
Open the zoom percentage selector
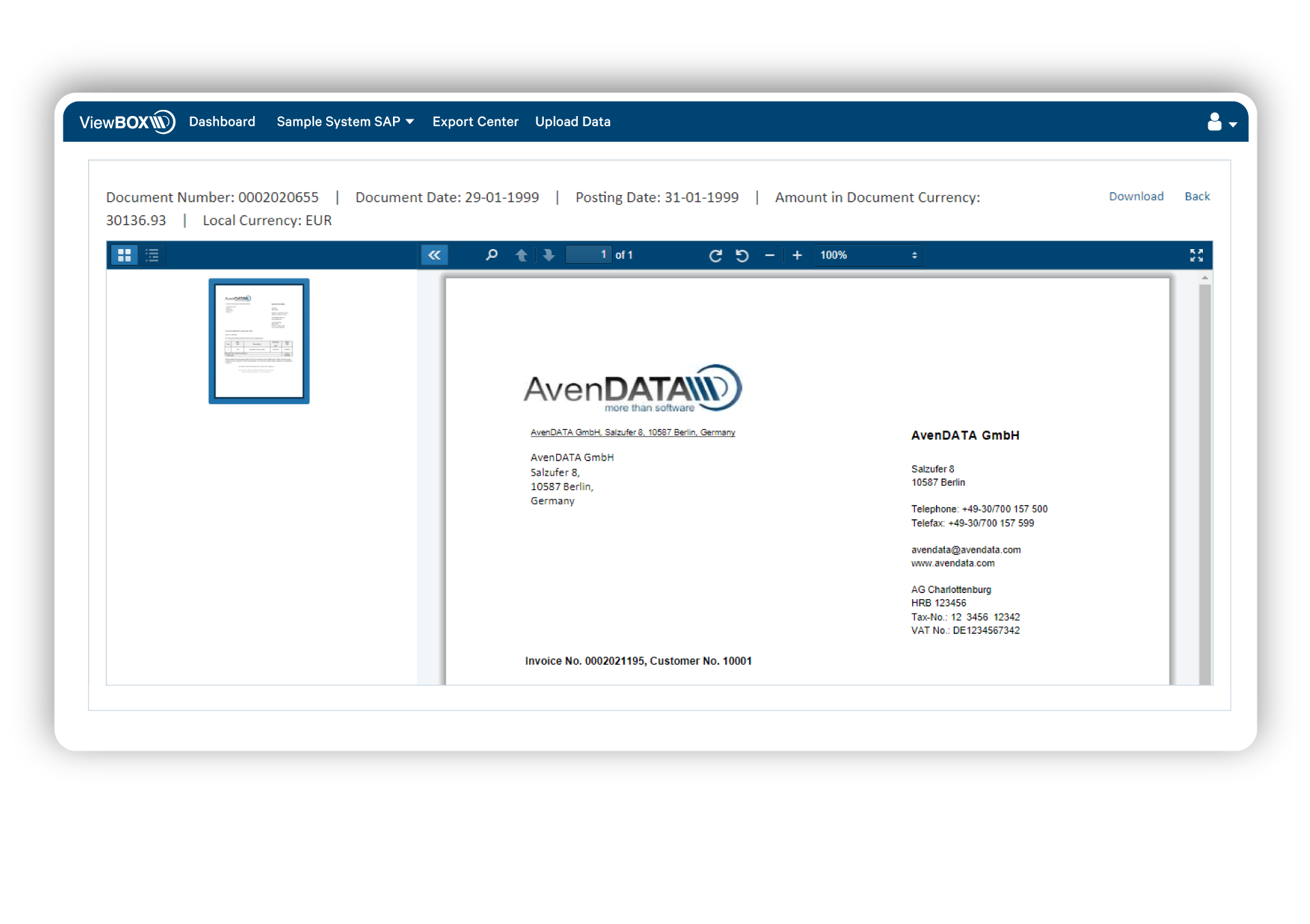(x=867, y=255)
